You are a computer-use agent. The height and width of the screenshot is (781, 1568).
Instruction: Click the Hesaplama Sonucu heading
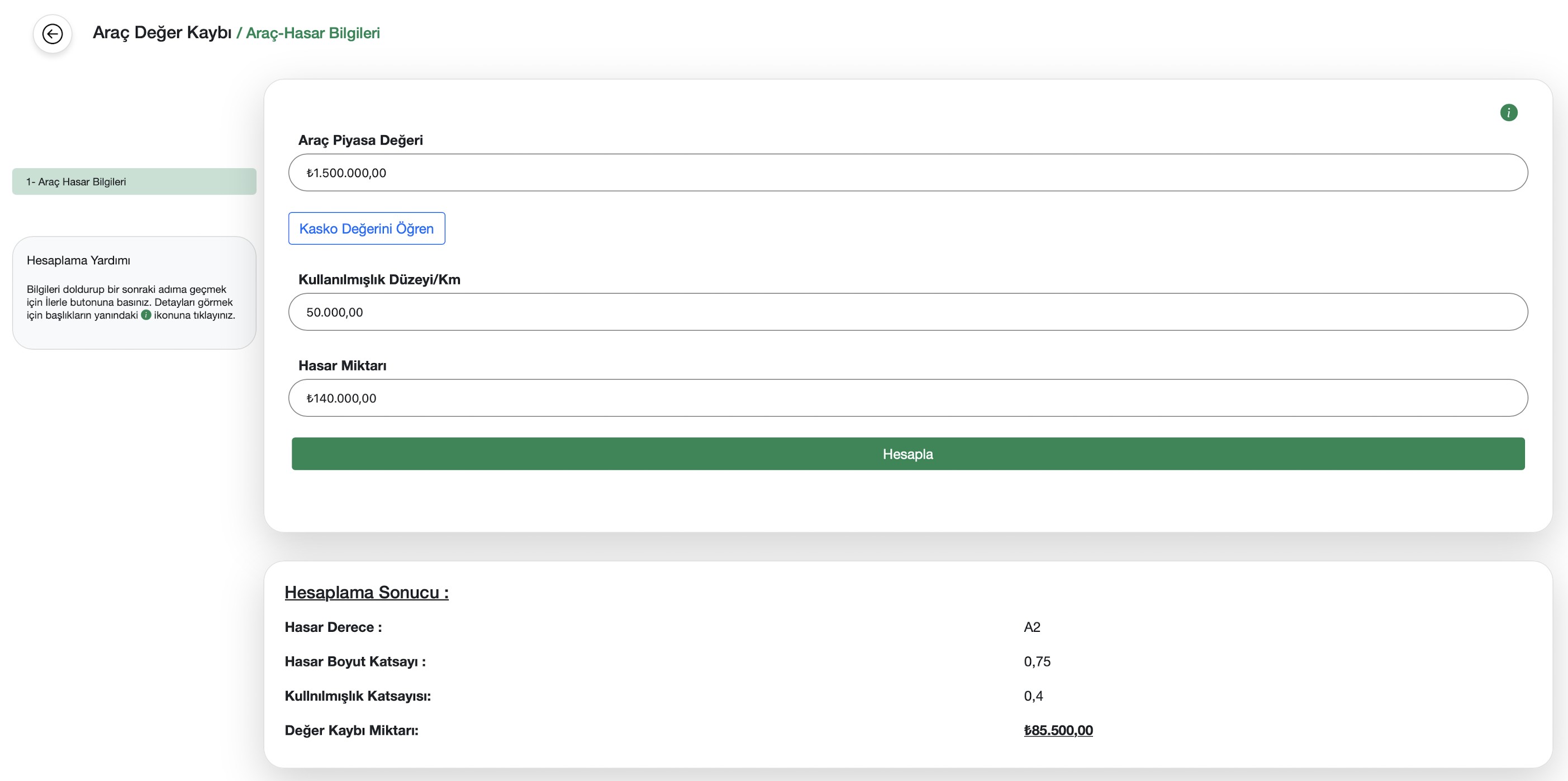click(x=367, y=592)
